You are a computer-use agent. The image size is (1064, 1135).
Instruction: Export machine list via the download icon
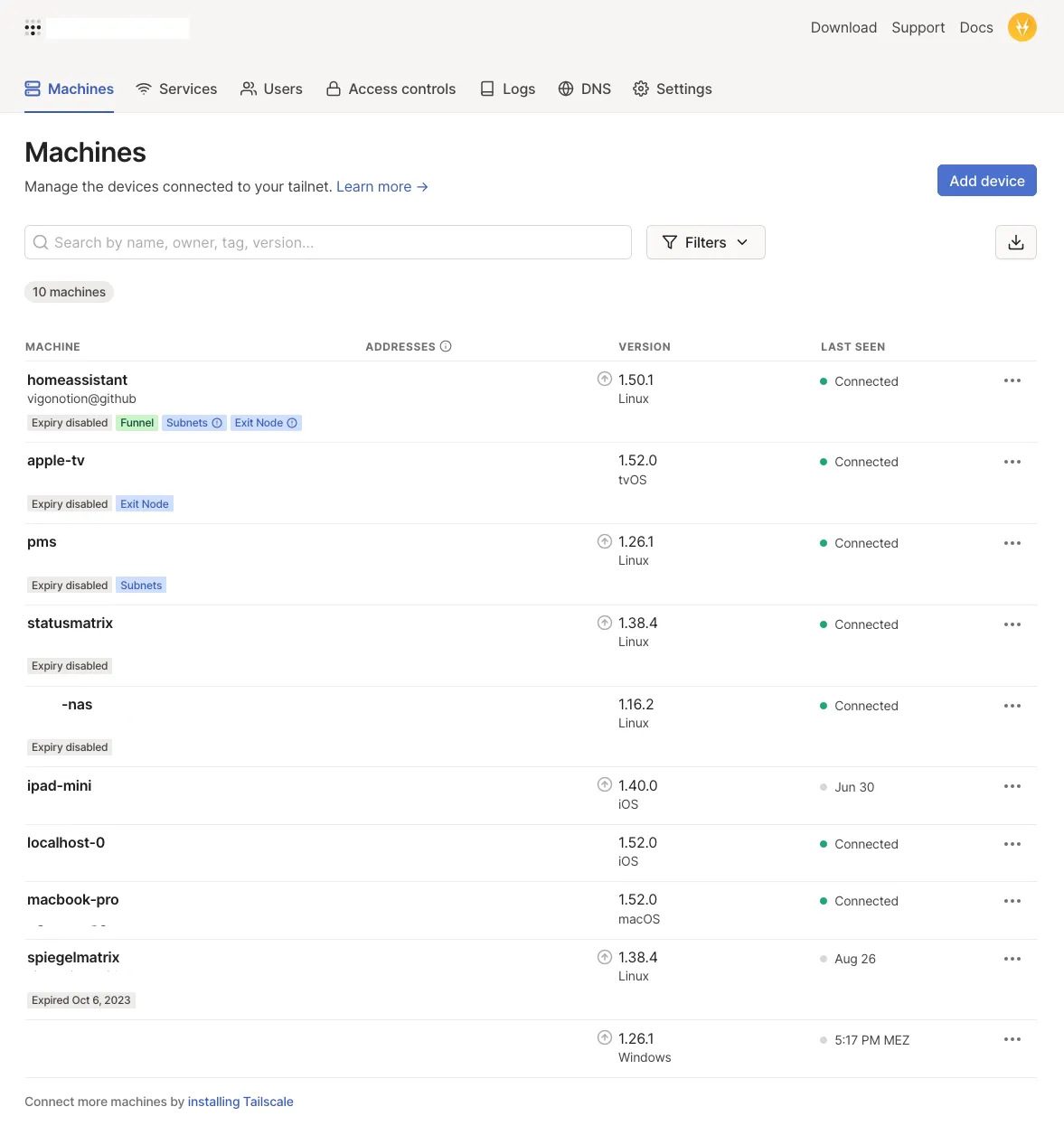click(x=1015, y=242)
